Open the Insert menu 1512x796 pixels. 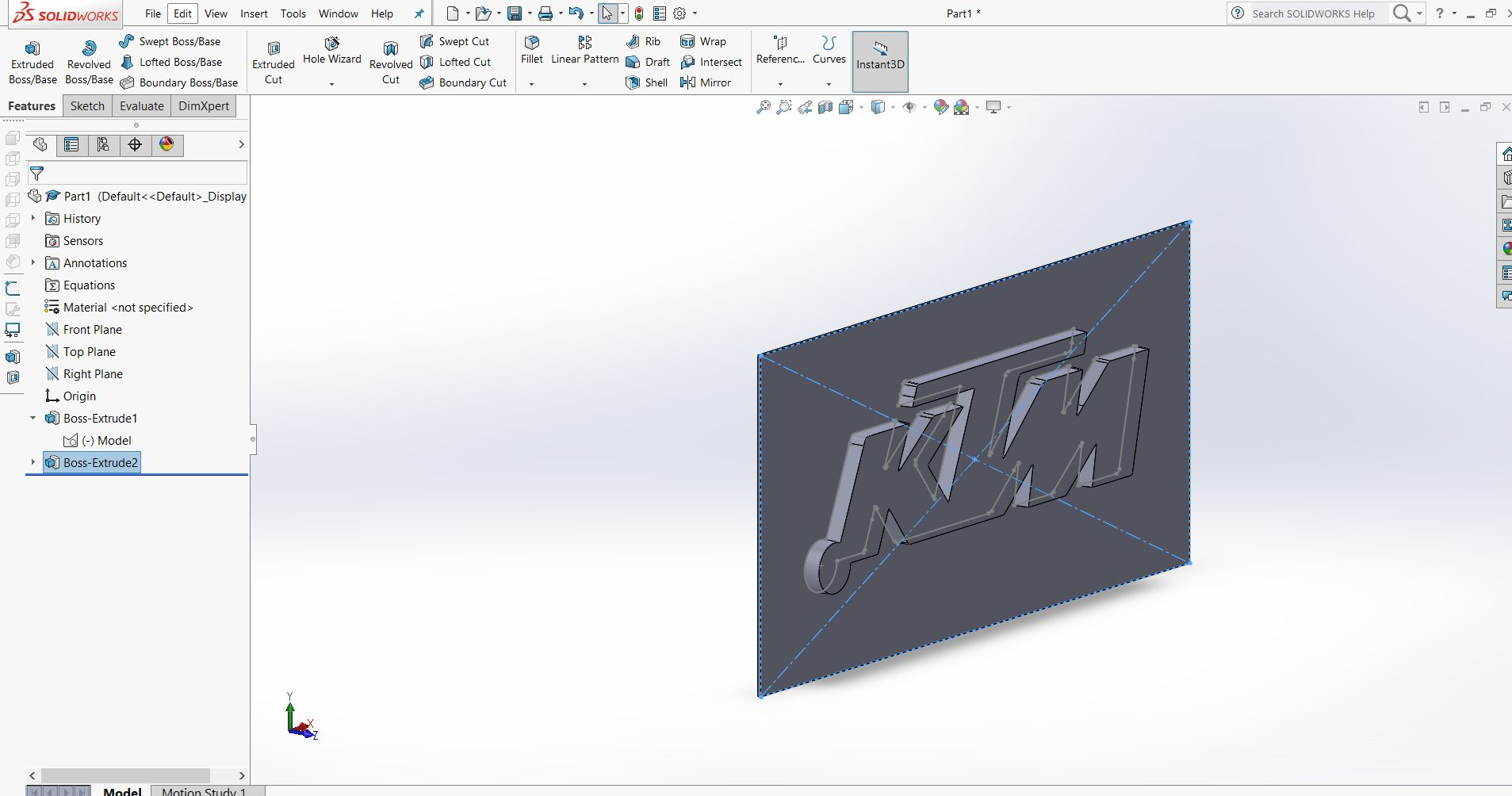[254, 13]
